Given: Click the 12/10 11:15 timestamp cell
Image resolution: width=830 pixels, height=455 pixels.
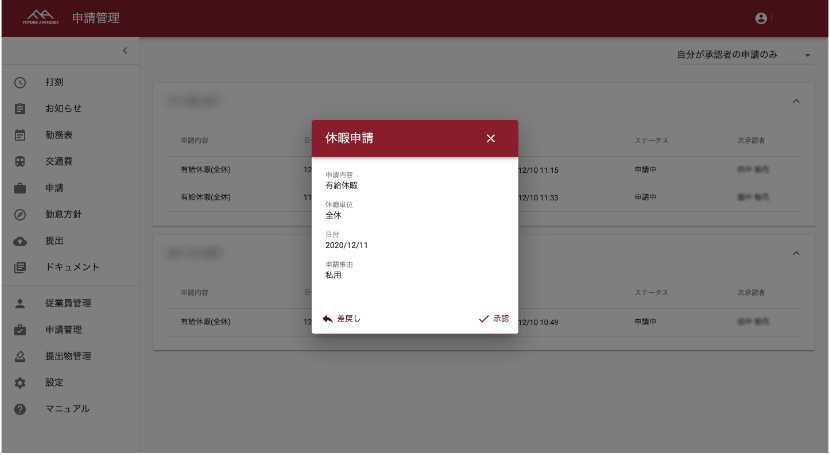Looking at the screenshot, I should tap(538, 171).
